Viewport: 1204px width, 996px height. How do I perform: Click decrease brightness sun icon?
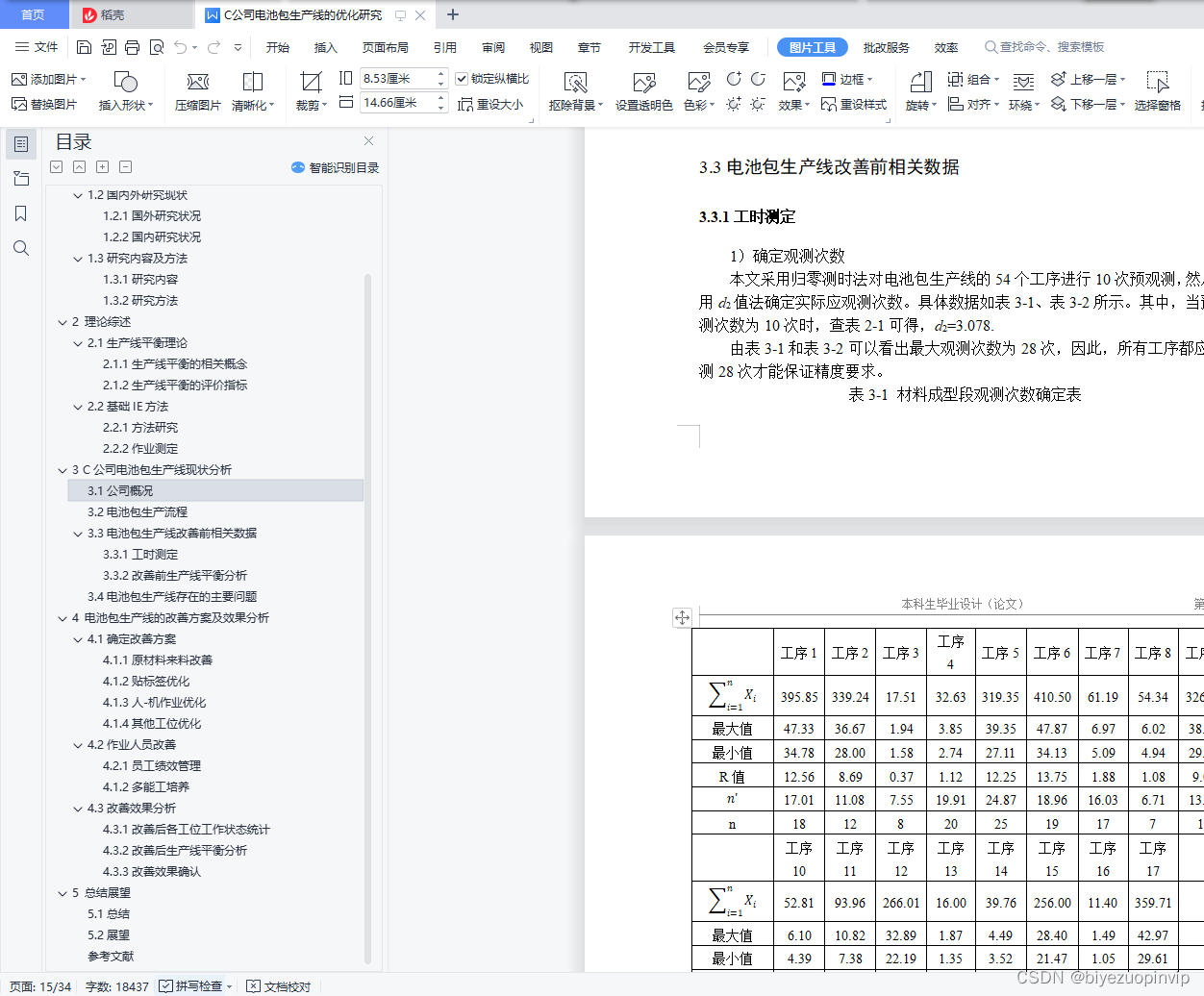[x=758, y=104]
